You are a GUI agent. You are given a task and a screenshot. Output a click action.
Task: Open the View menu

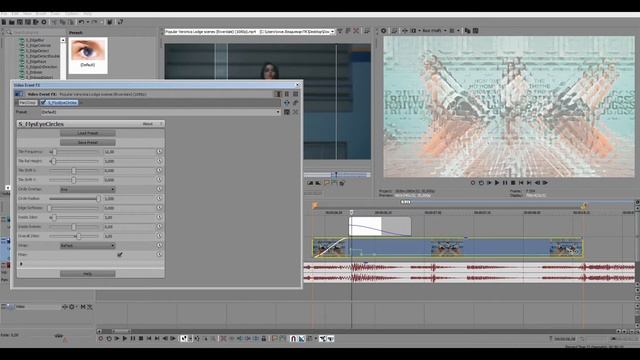(28, 14)
